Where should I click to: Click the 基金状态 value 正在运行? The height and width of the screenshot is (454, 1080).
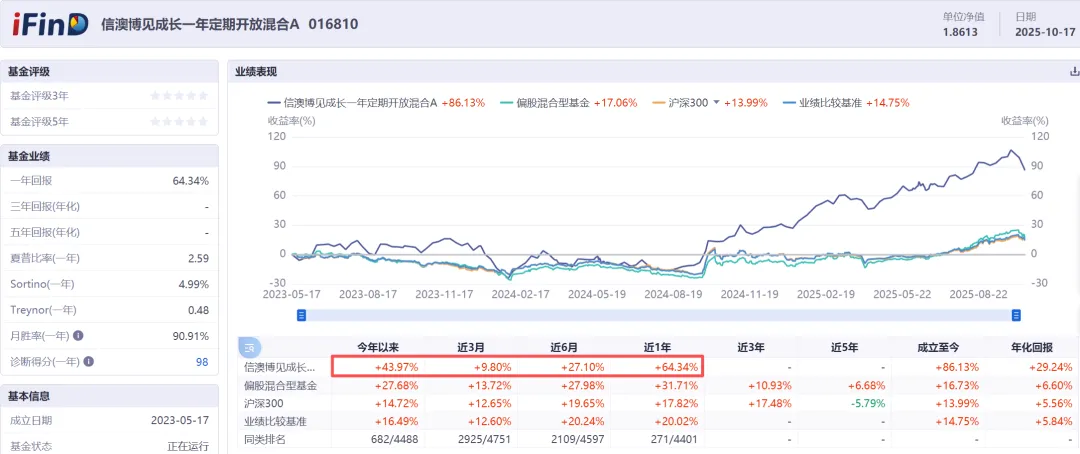point(188,446)
